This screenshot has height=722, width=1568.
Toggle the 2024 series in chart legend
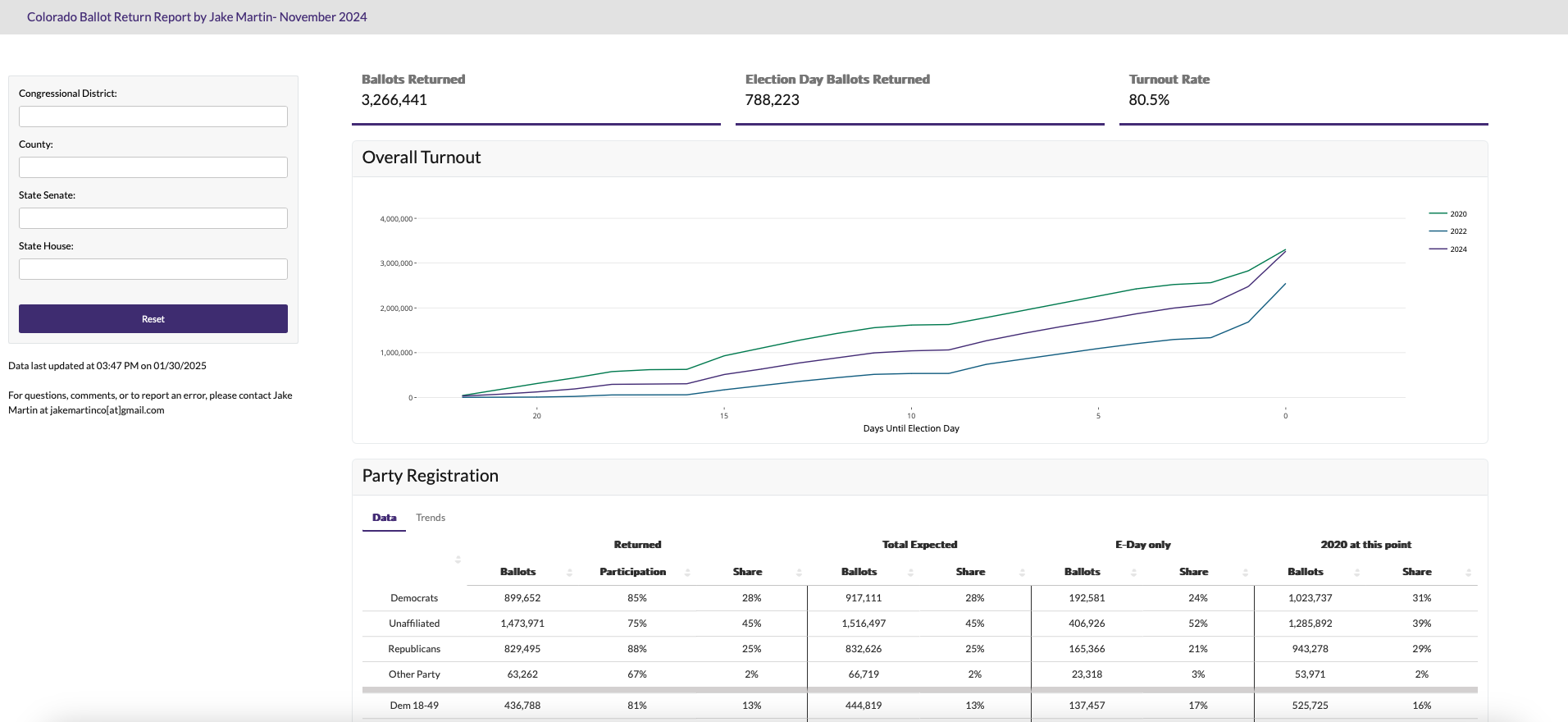(1448, 249)
